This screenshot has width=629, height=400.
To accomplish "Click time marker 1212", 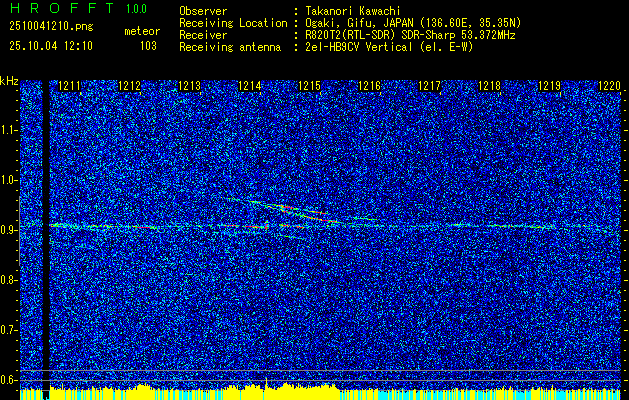I will point(129,86).
